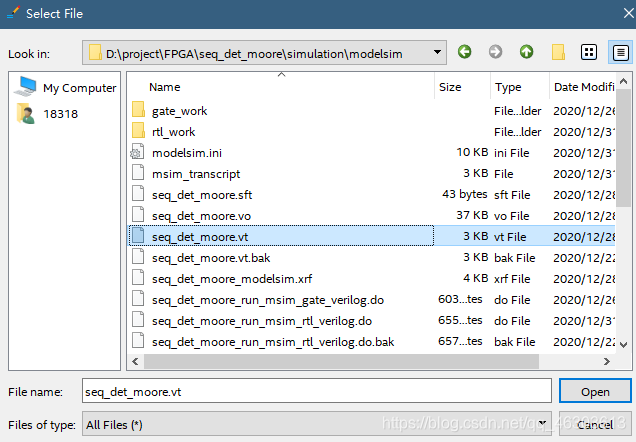Select seq_det_moore_run_msim_gate_verilog.do file name
636x442 pixels.
tap(268, 300)
